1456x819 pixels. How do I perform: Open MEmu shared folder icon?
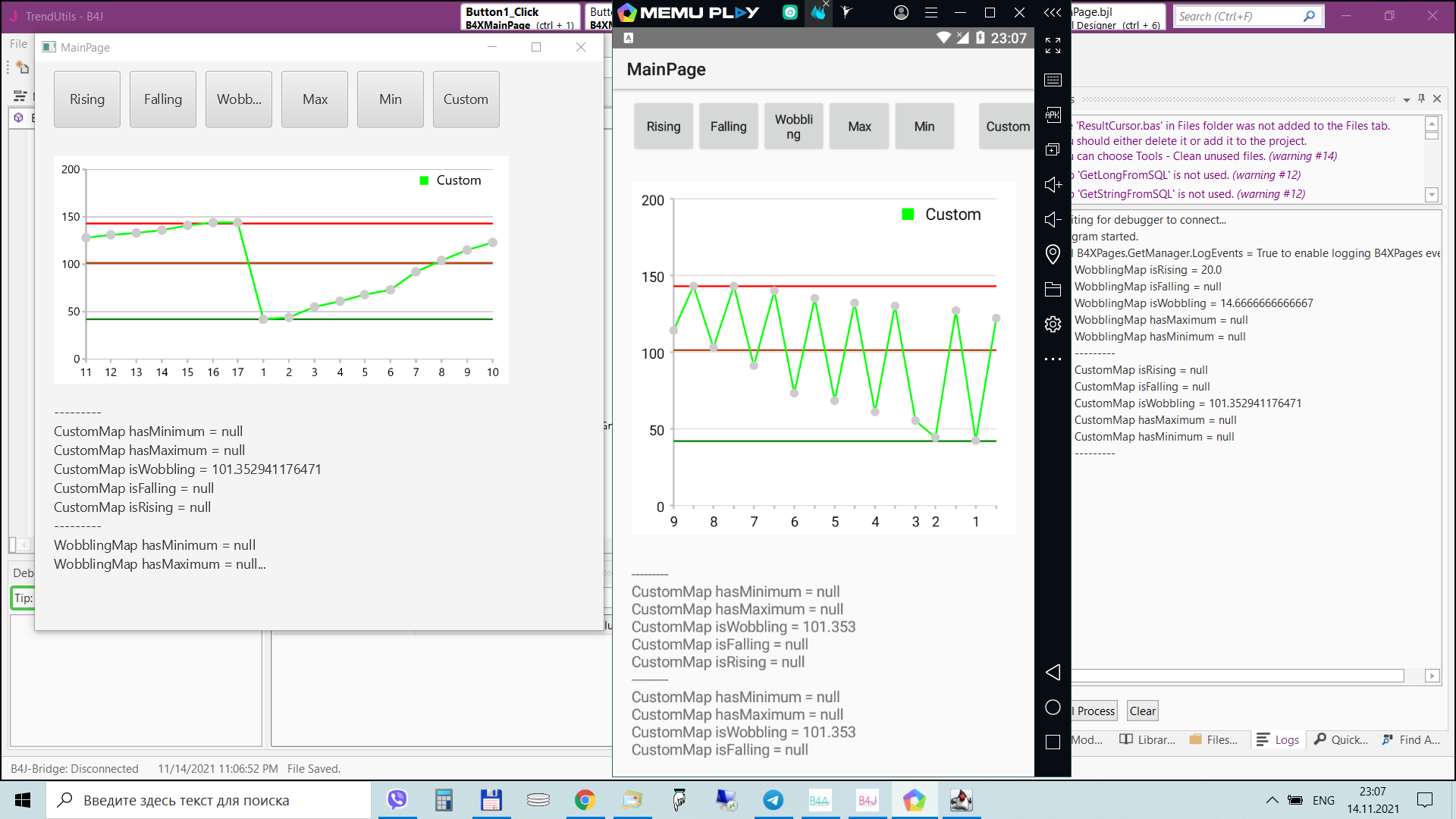point(1053,289)
